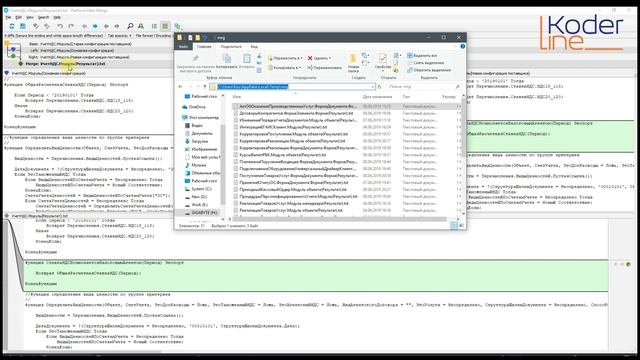
Task: Select the Merge result file row
Action: pos(65,64)
